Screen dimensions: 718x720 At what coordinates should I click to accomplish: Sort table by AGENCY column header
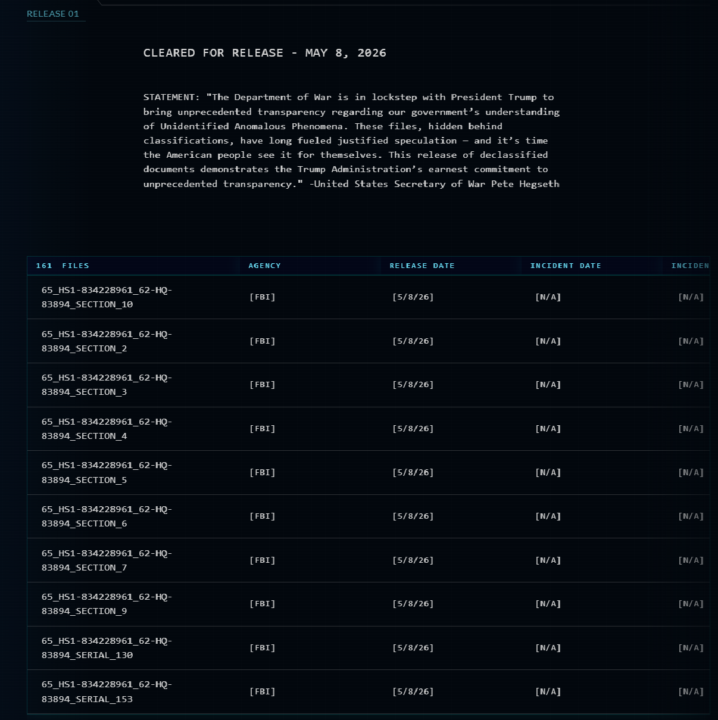264,265
